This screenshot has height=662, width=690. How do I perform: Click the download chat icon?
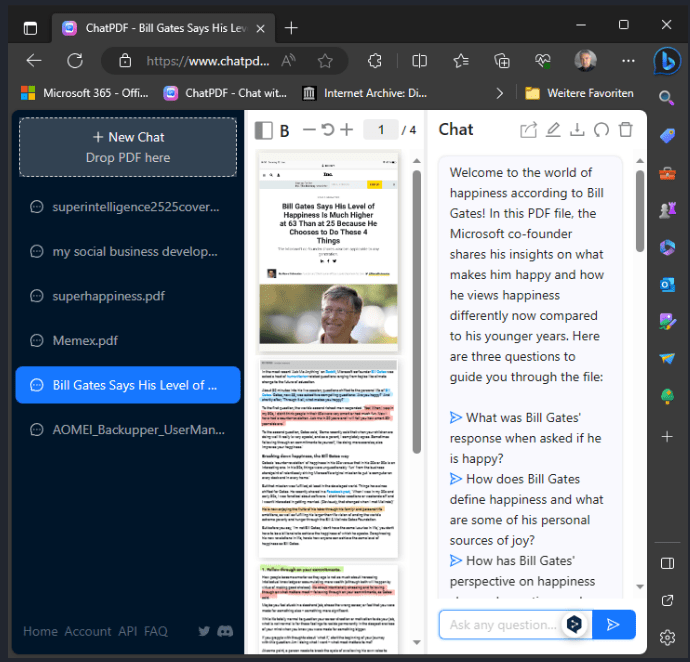pyautogui.click(x=577, y=129)
